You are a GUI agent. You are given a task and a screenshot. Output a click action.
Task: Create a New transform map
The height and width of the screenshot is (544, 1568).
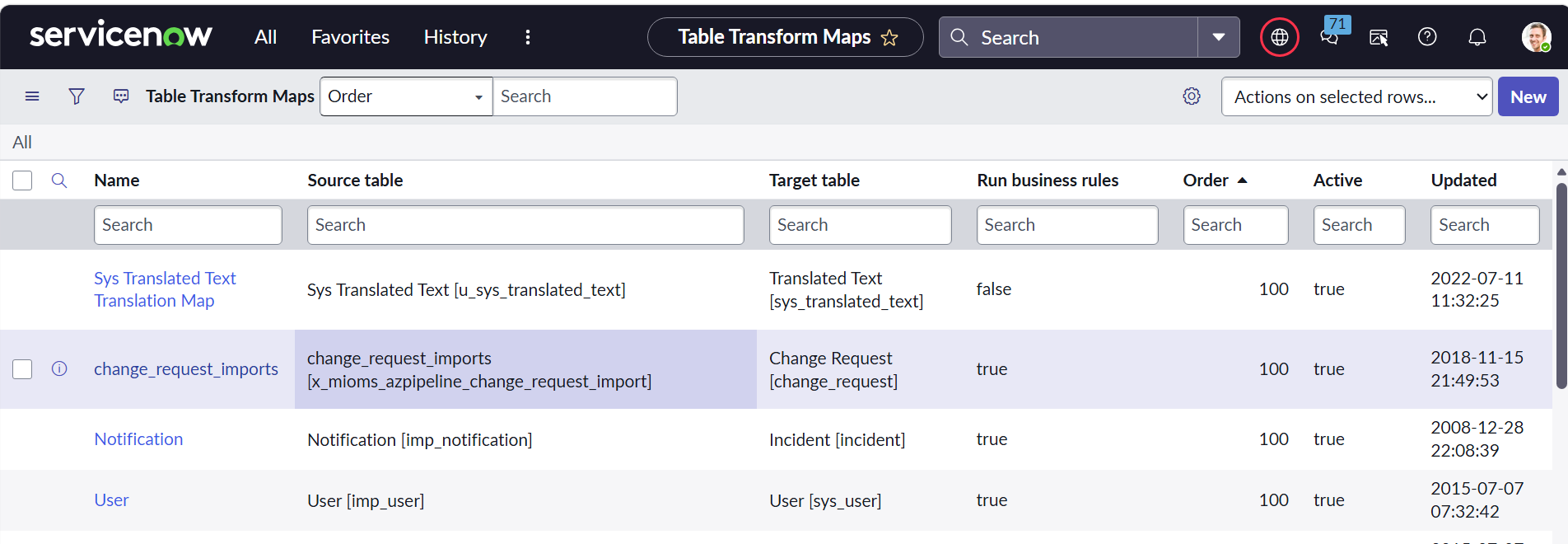[1528, 96]
